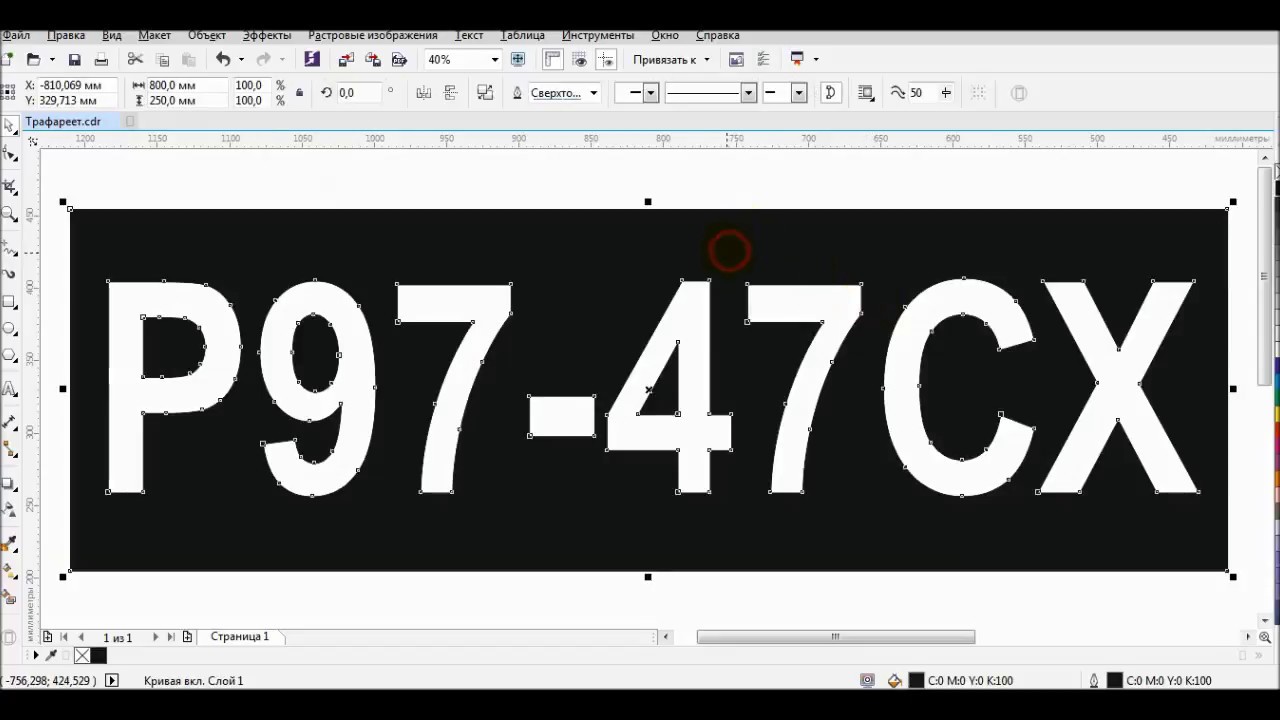The width and height of the screenshot is (1280, 720).
Task: Open the end arrowhead dropdown
Action: click(799, 93)
